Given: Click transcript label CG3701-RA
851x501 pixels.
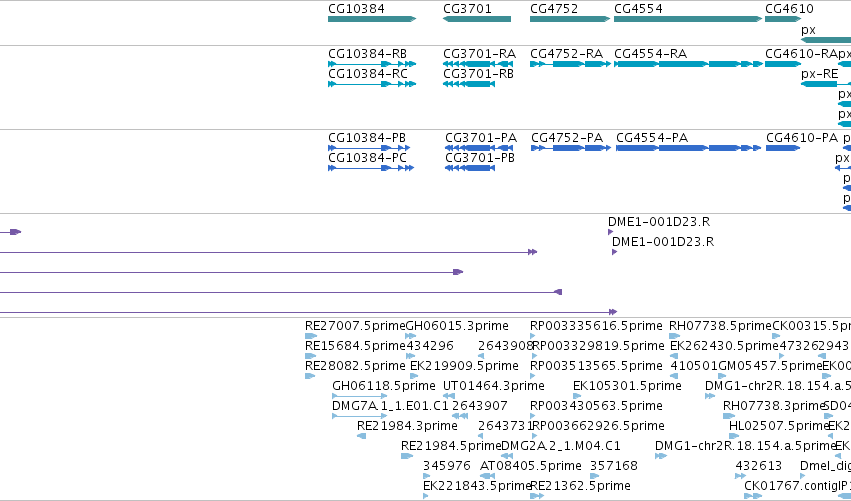Looking at the screenshot, I should pos(479,54).
